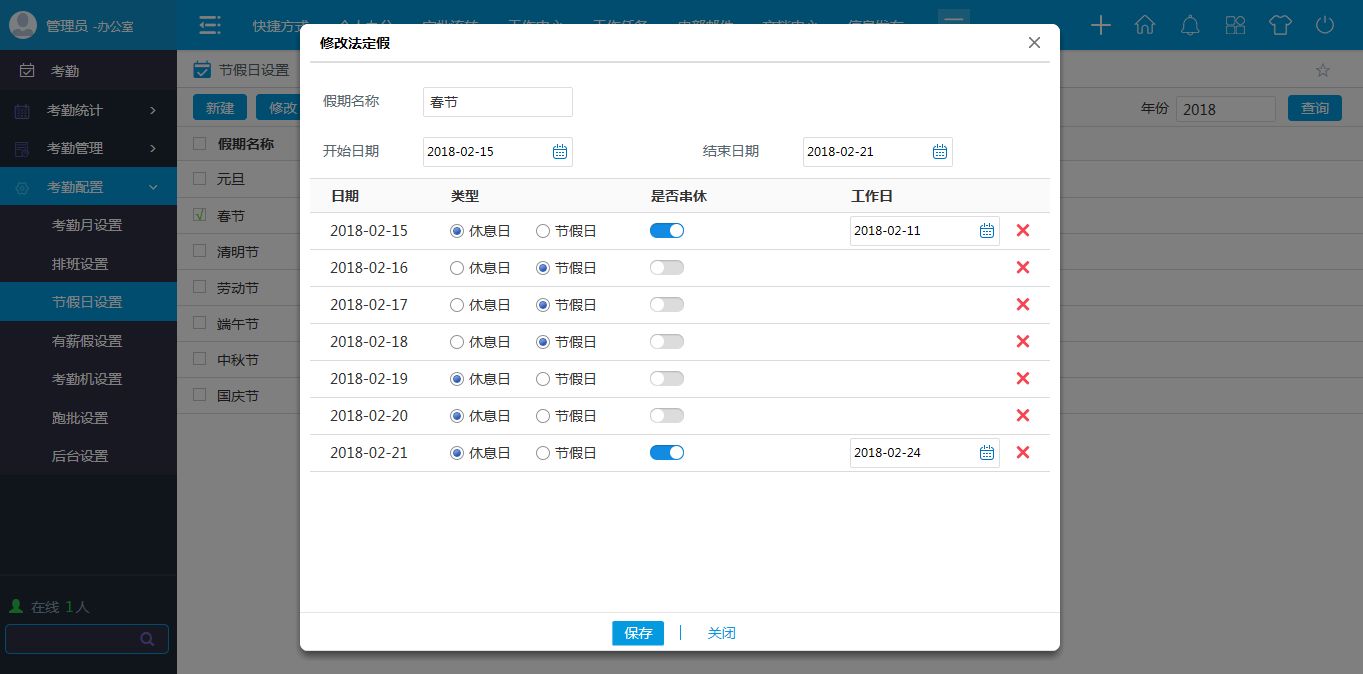This screenshot has height=674, width=1363.
Task: Select 休息日 radio for 2018-02-16
Action: tap(457, 268)
